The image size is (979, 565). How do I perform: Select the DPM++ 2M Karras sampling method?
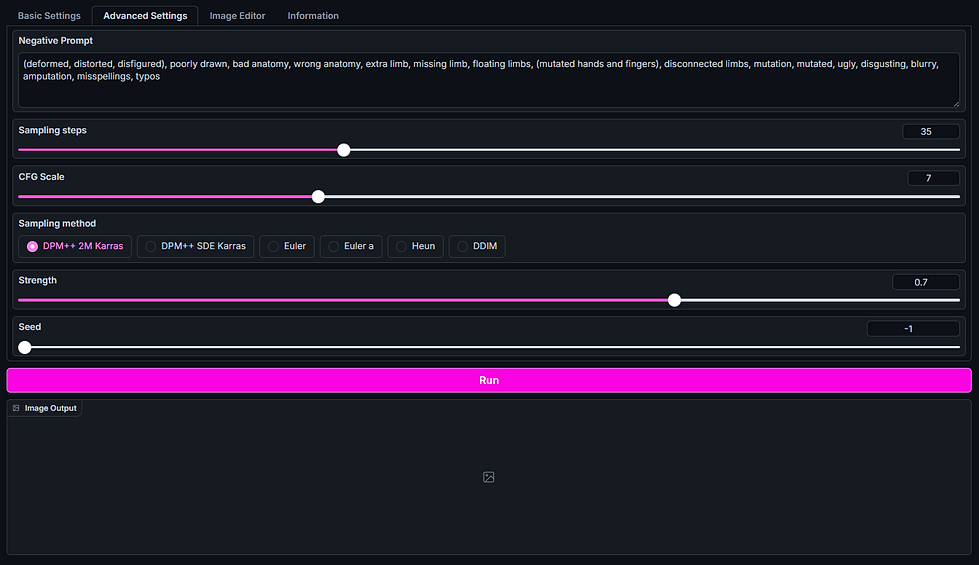[x=75, y=246]
